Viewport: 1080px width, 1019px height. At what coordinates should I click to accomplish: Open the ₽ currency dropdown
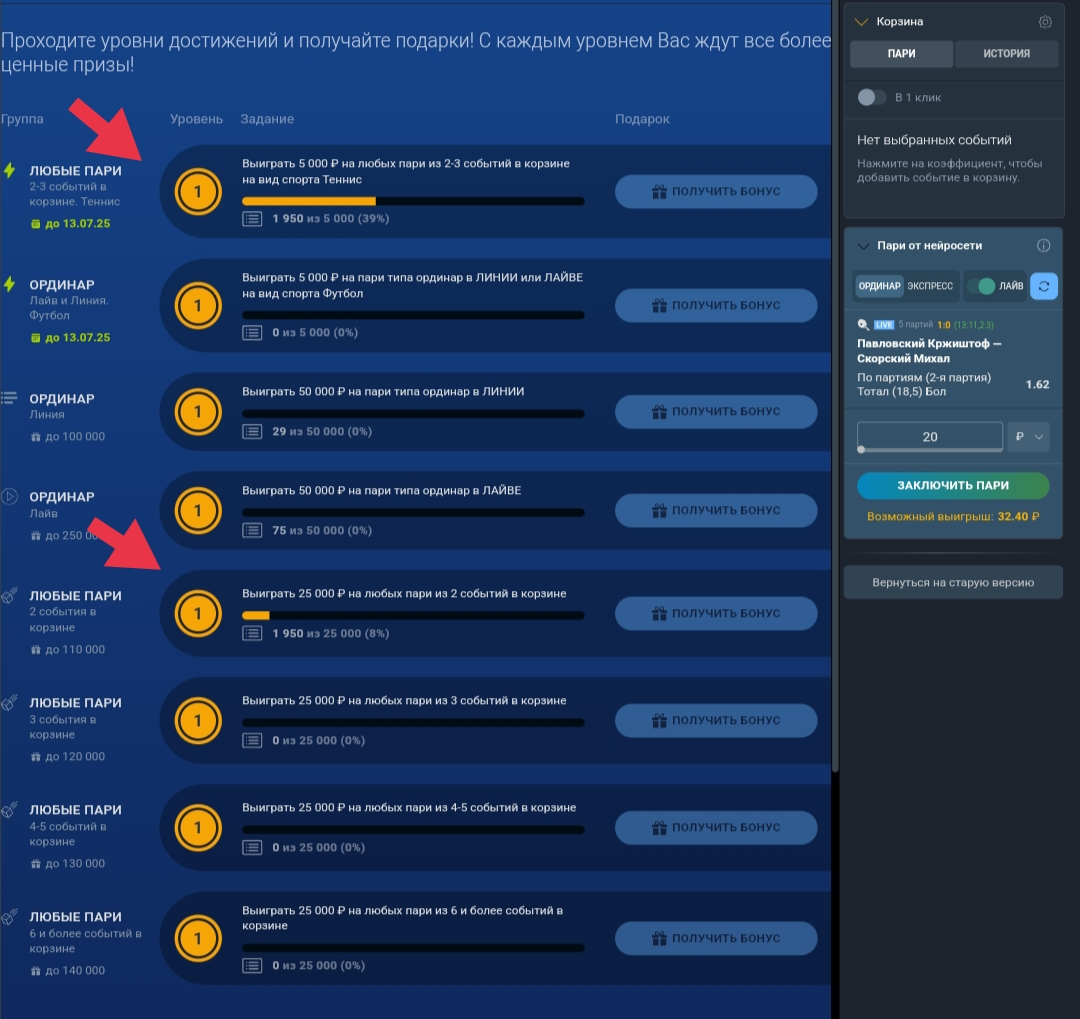coord(1029,437)
